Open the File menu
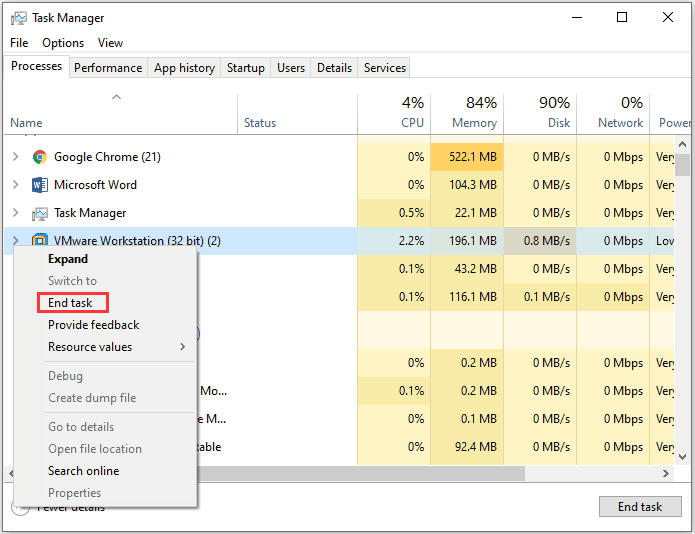The height and width of the screenshot is (534, 695). [x=19, y=43]
